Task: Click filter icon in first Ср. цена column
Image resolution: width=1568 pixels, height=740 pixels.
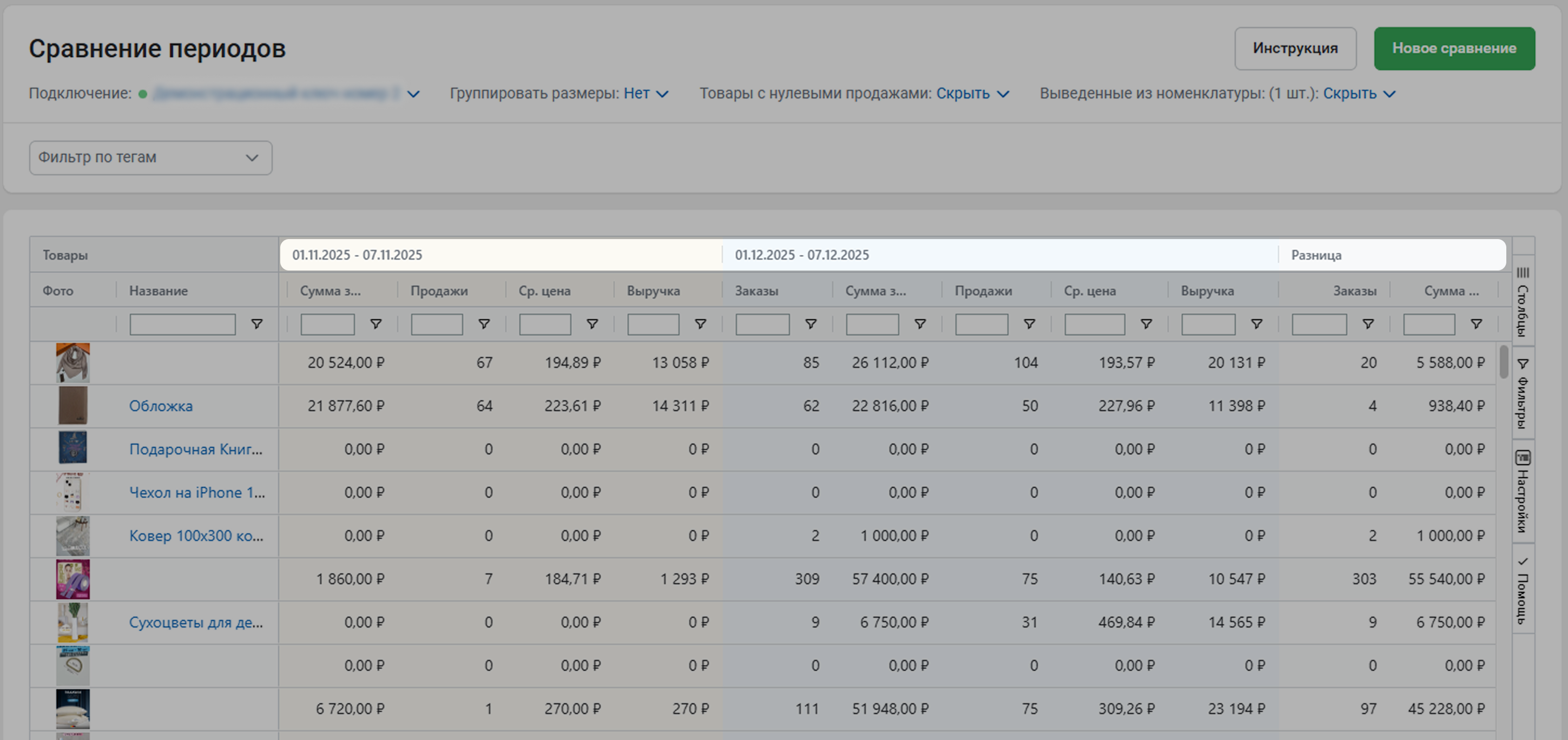Action: coord(592,325)
